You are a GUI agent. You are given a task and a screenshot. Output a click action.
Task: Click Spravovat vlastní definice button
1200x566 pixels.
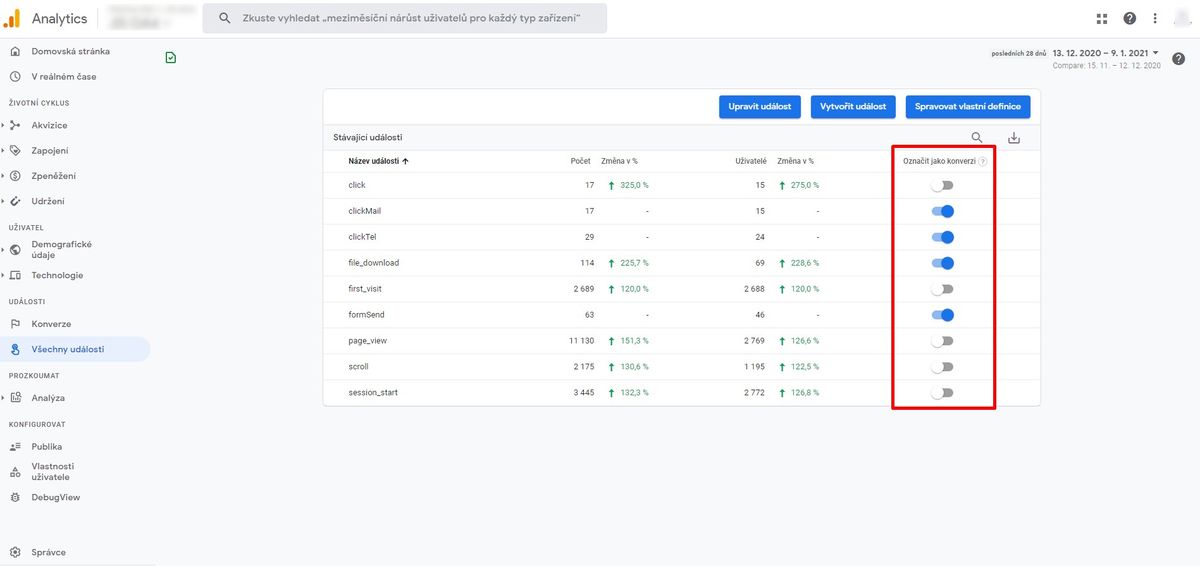968,107
